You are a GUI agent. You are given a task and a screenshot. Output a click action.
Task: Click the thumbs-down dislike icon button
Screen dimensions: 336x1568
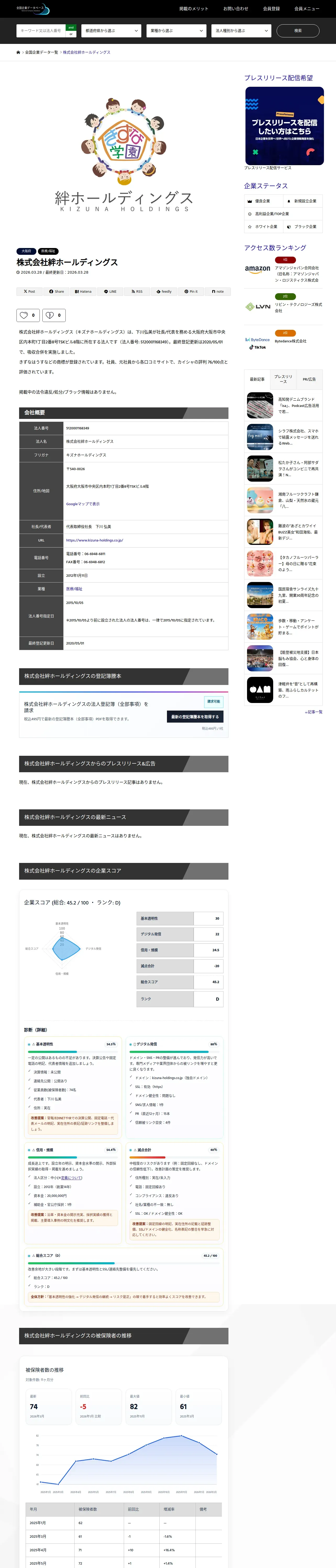[x=54, y=315]
